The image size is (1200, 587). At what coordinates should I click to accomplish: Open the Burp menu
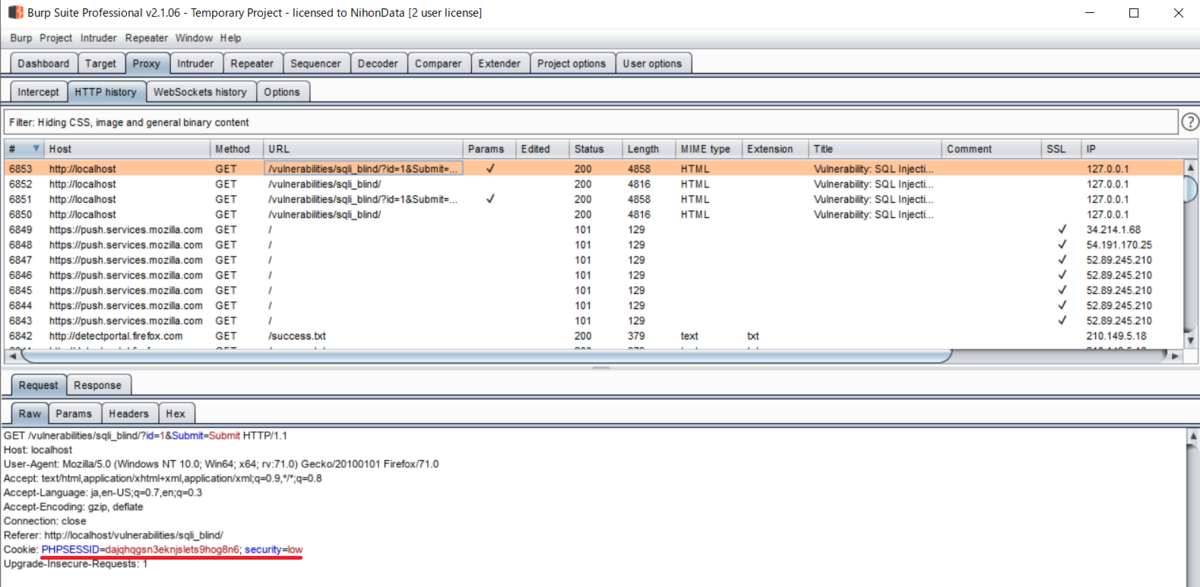(21, 38)
